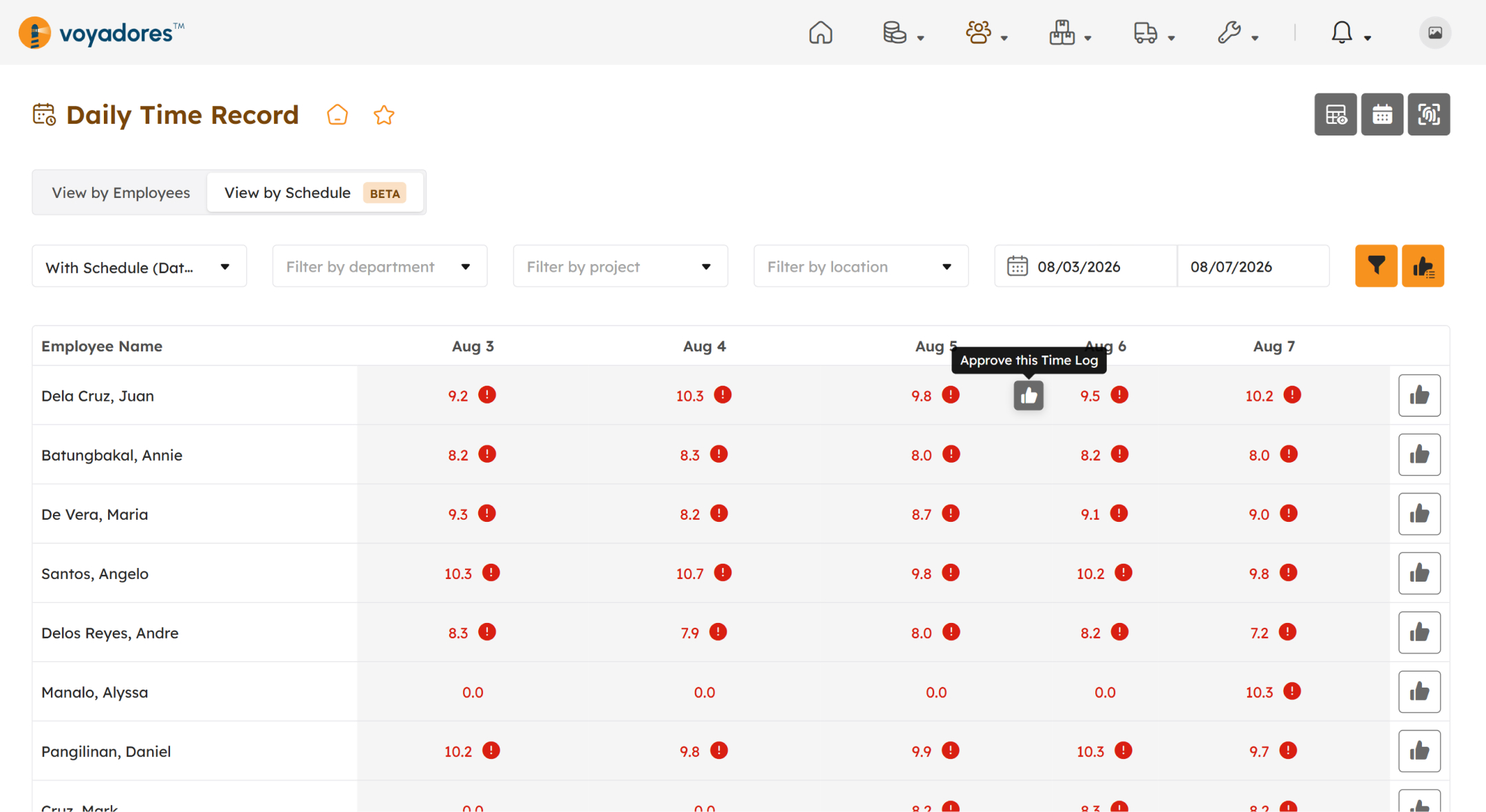The height and width of the screenshot is (812, 1486).
Task: Open the table schedule view button
Action: pos(1335,114)
